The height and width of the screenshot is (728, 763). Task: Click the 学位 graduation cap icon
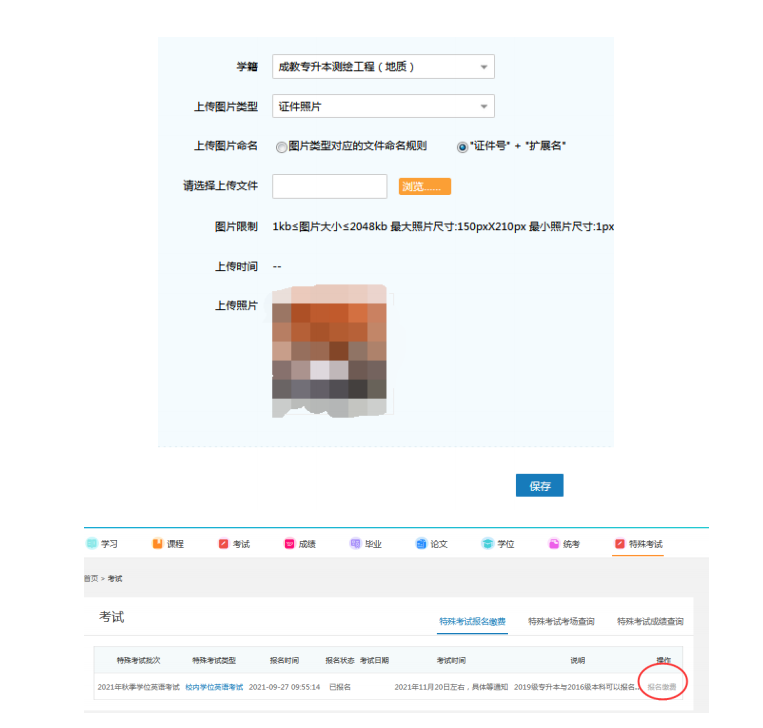[488, 544]
